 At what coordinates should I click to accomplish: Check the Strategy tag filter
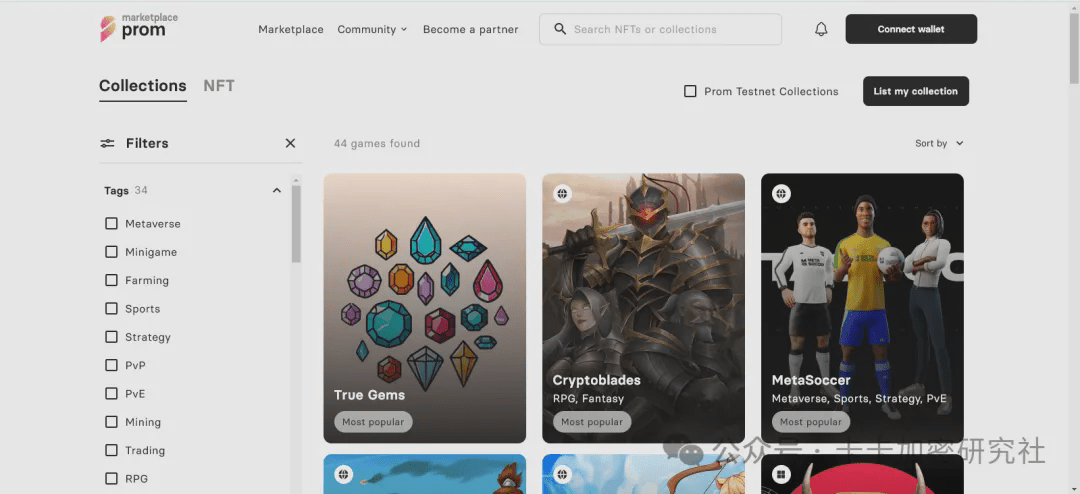pyautogui.click(x=111, y=337)
